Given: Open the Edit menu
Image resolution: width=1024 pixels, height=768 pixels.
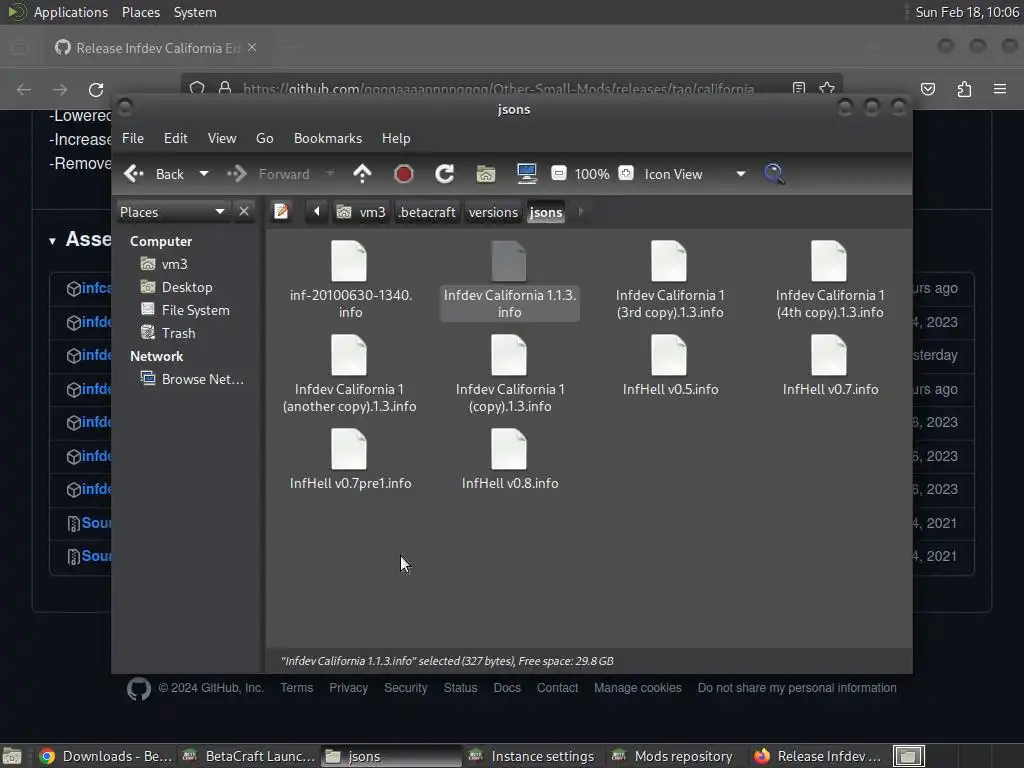Looking at the screenshot, I should [175, 138].
